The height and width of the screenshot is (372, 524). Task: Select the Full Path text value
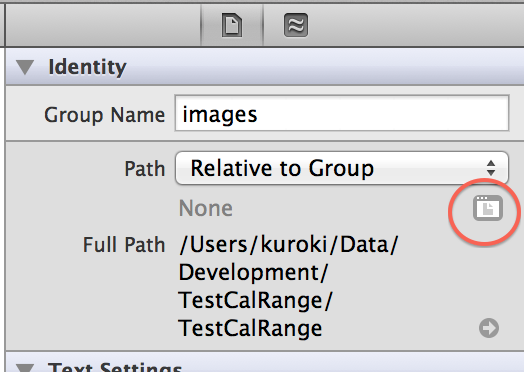click(289, 286)
